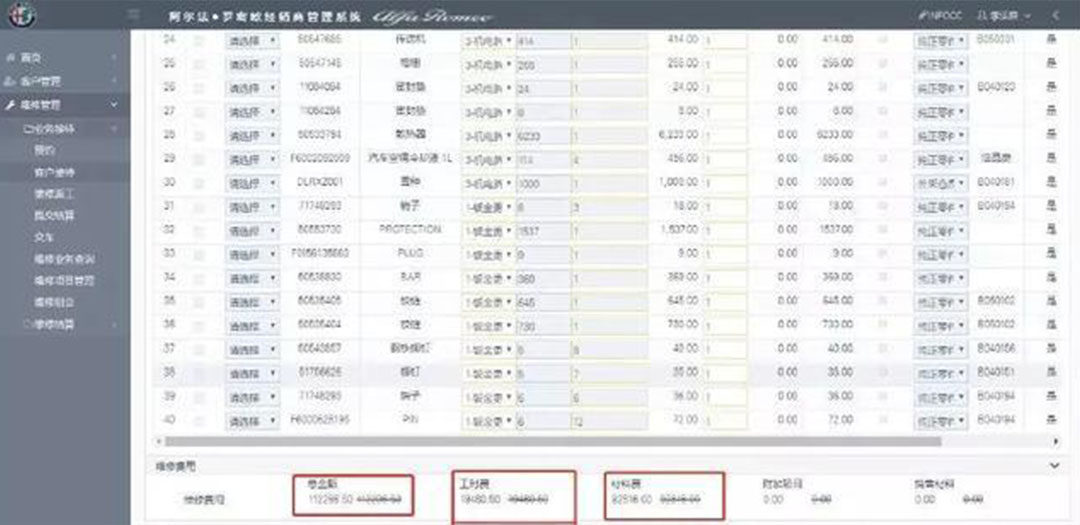Tick the checkbox for row 24
The width and height of the screenshot is (1080, 525).
[x=199, y=40]
